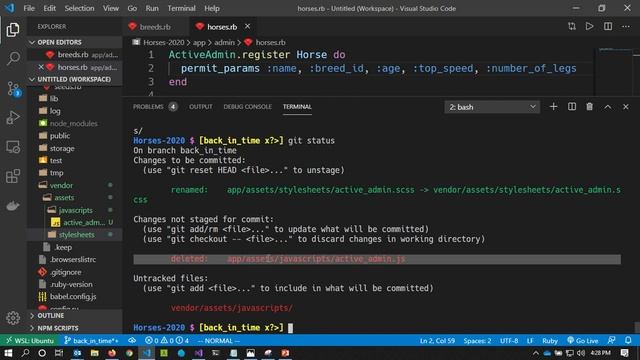This screenshot has width=640, height=360.
Task: Open the active_adm... JS file
Action: [x=75, y=222]
